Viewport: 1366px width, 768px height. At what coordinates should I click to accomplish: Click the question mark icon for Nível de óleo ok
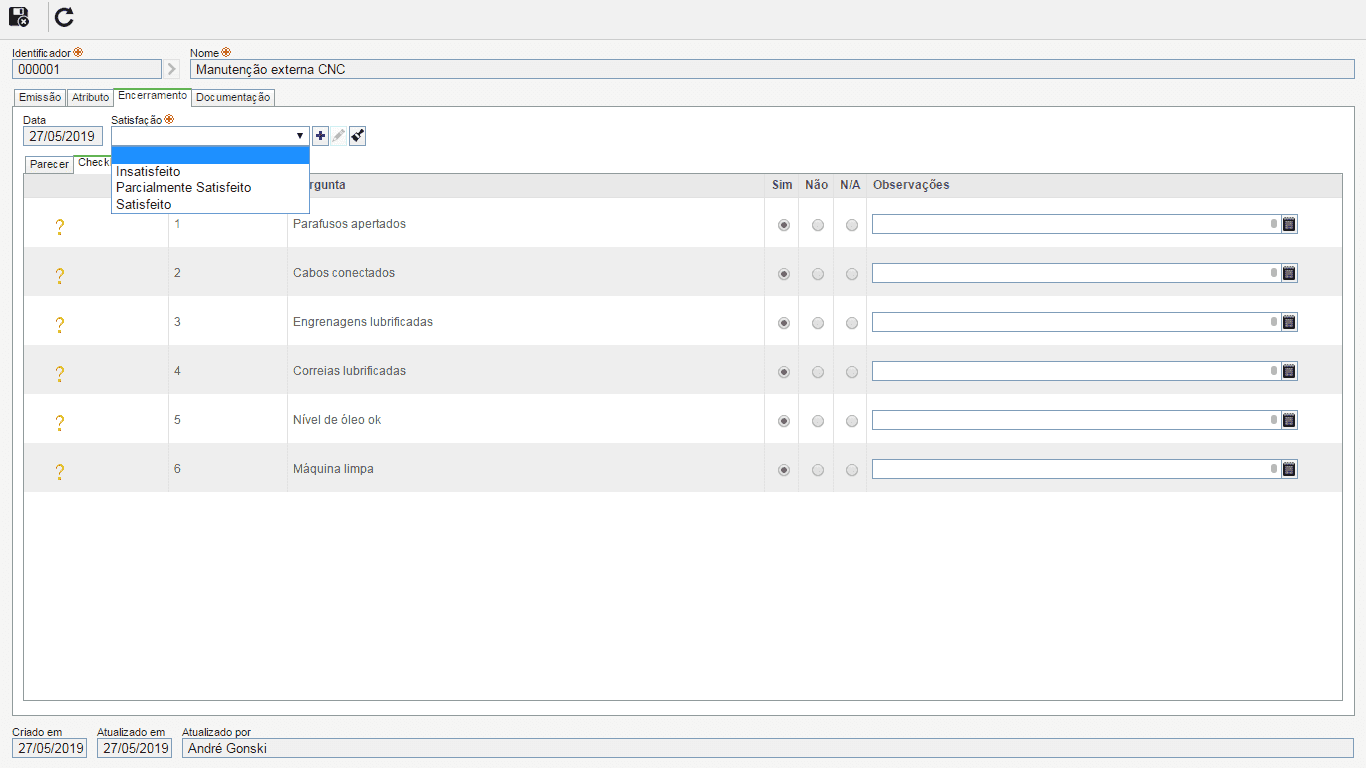(59, 423)
